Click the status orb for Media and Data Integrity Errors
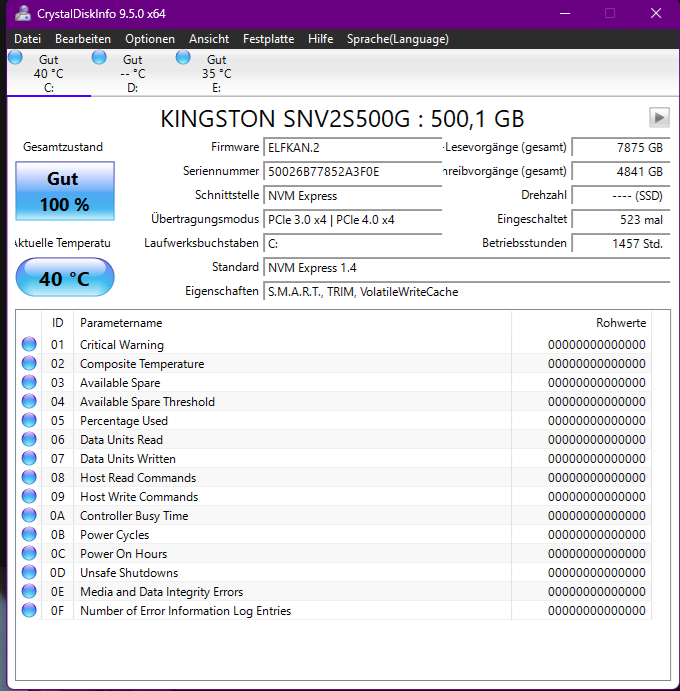 (29, 591)
